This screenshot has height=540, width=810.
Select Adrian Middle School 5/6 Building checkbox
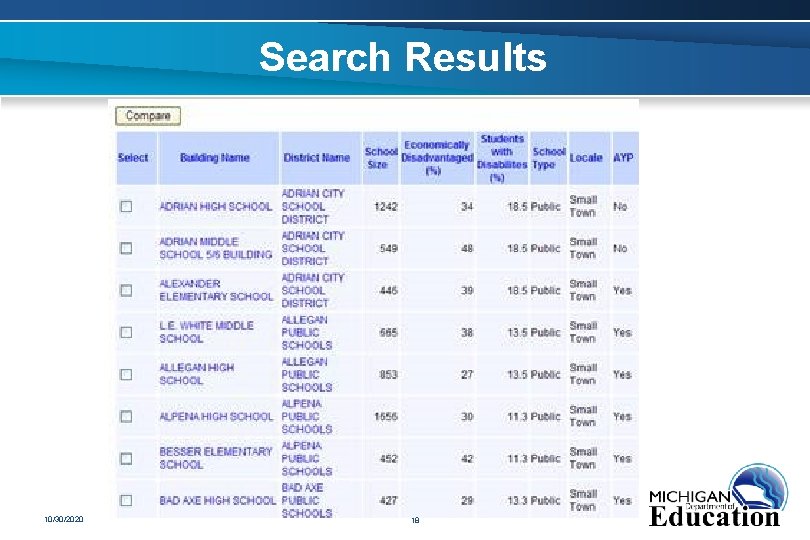[x=126, y=248]
